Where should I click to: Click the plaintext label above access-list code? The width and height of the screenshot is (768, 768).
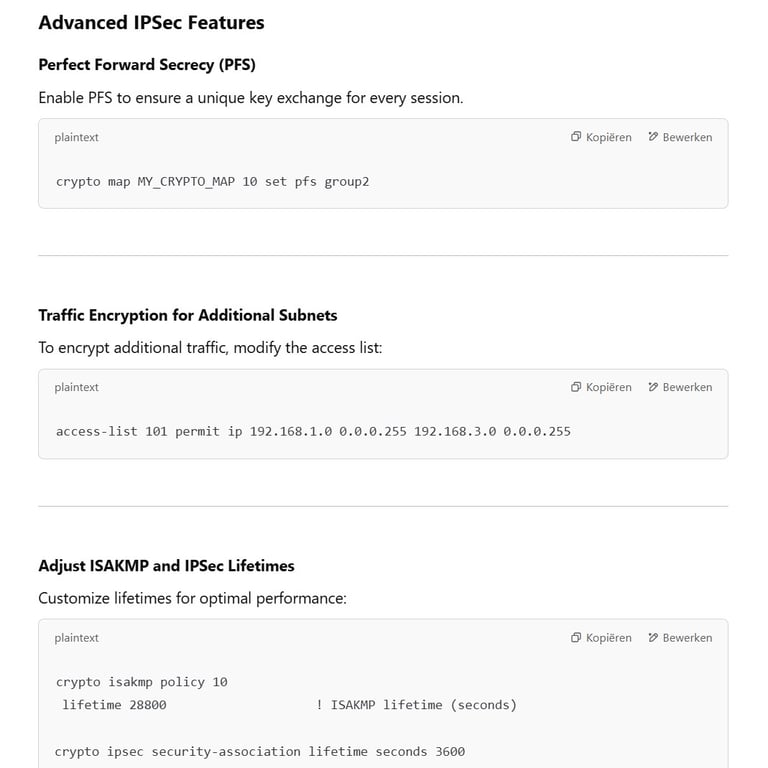[76, 387]
